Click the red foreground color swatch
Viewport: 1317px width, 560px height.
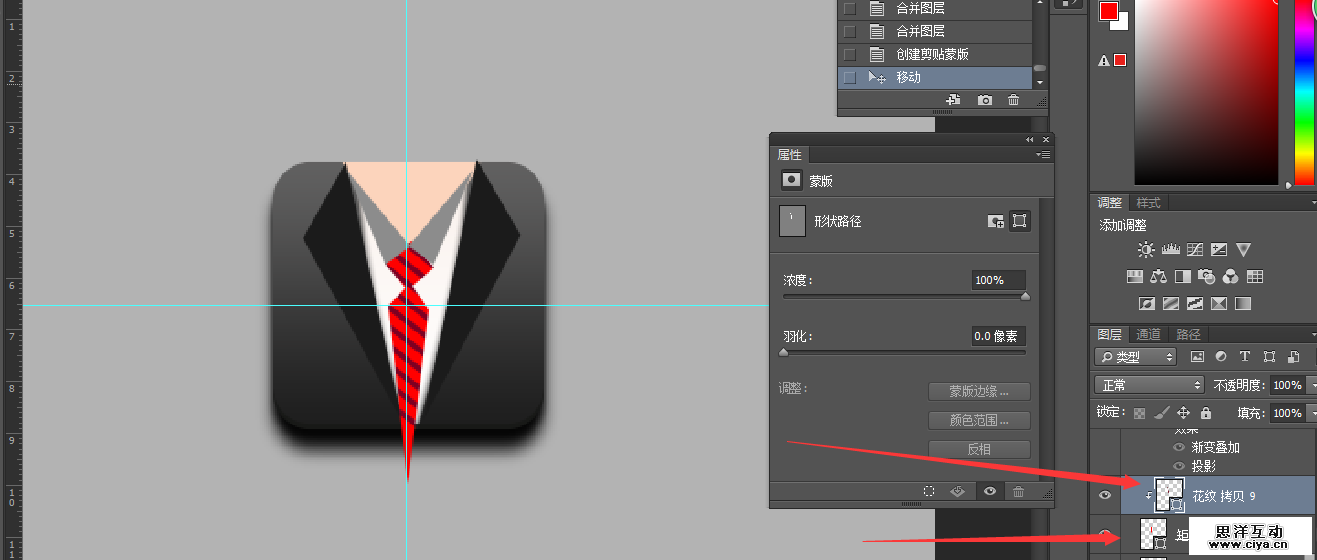tap(1108, 11)
